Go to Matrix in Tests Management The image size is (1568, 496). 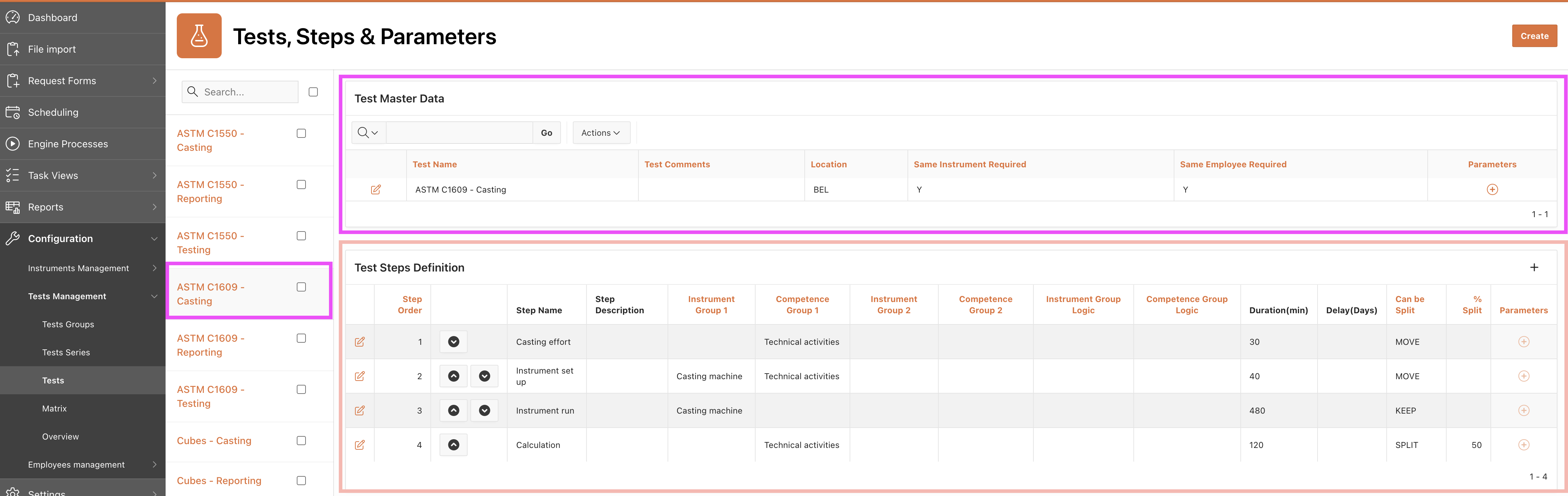[54, 408]
